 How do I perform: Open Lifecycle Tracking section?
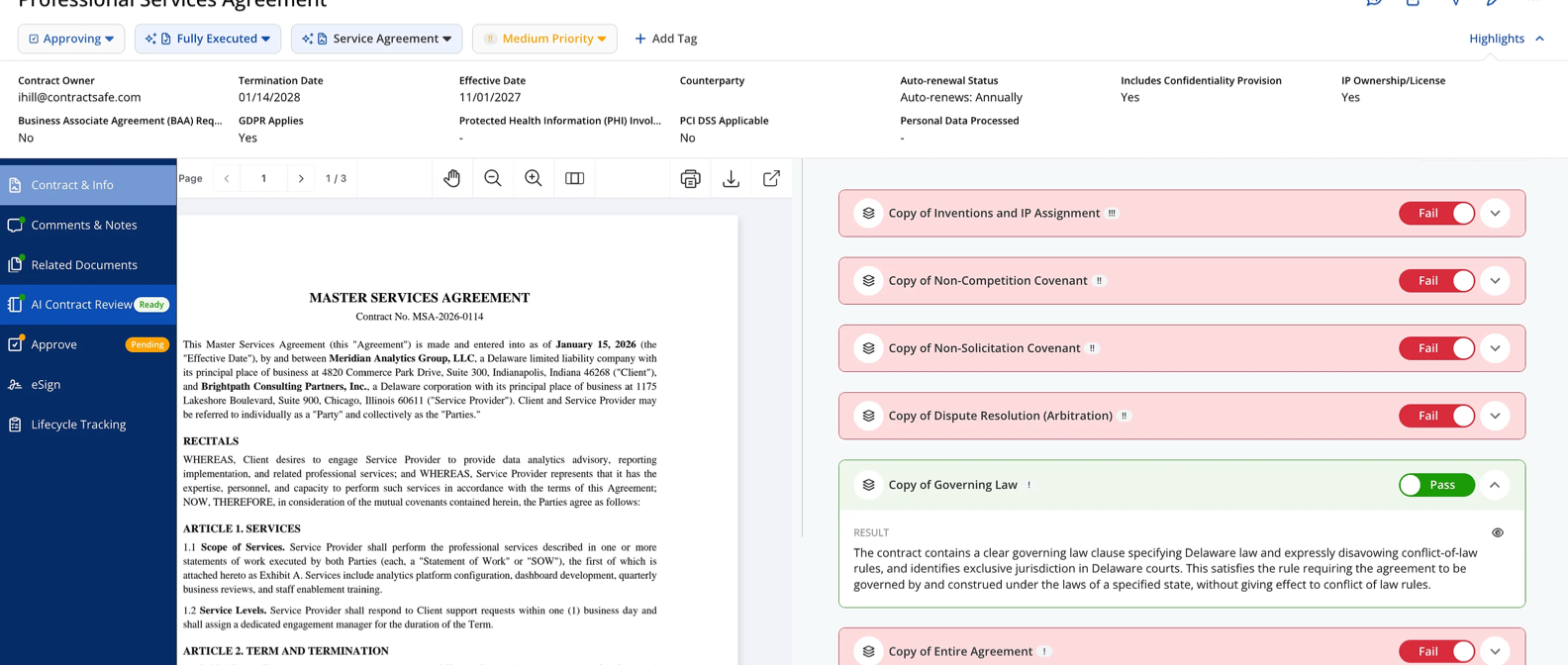(88, 425)
